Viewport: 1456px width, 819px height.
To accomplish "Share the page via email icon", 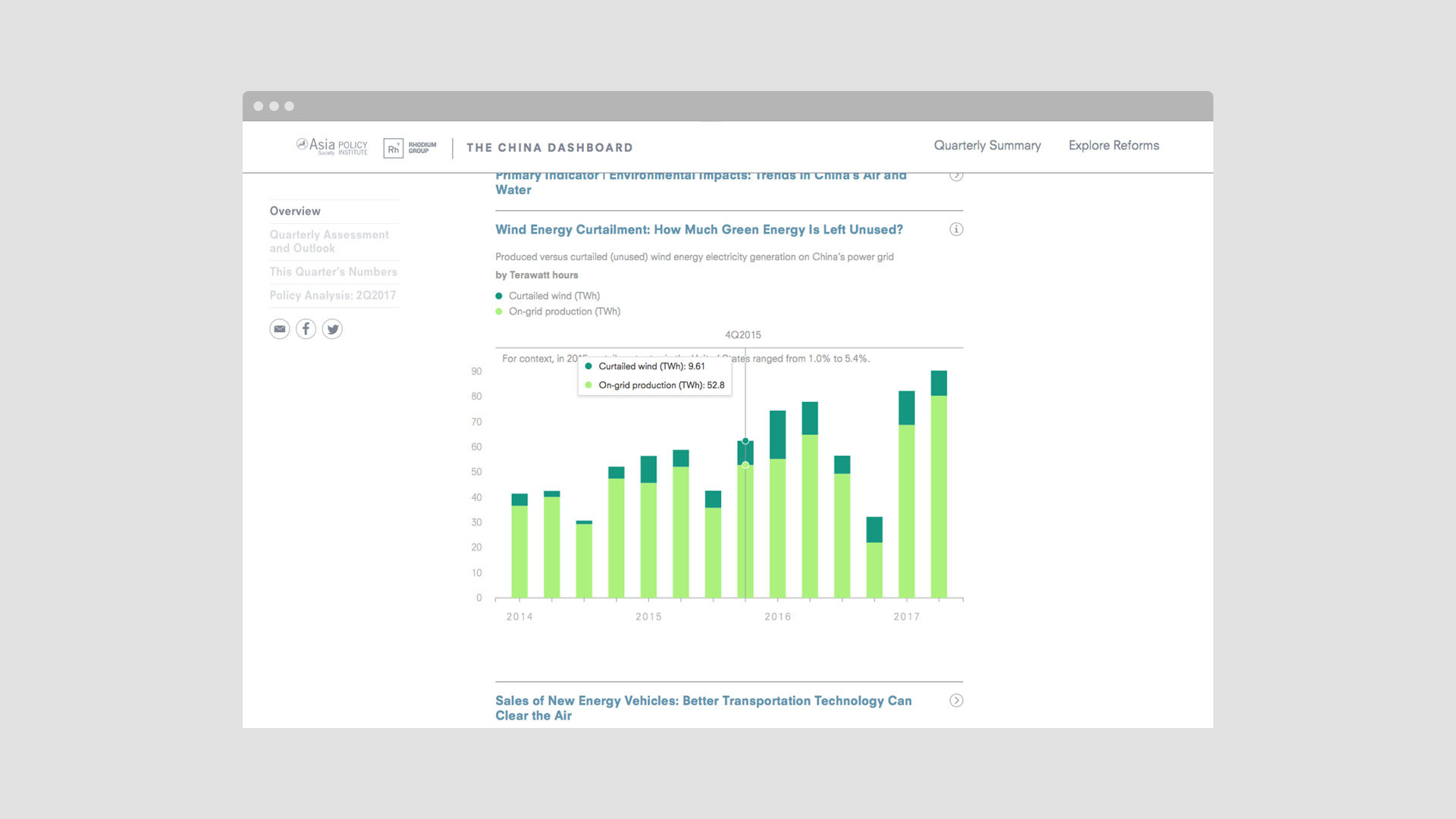I will click(x=280, y=329).
